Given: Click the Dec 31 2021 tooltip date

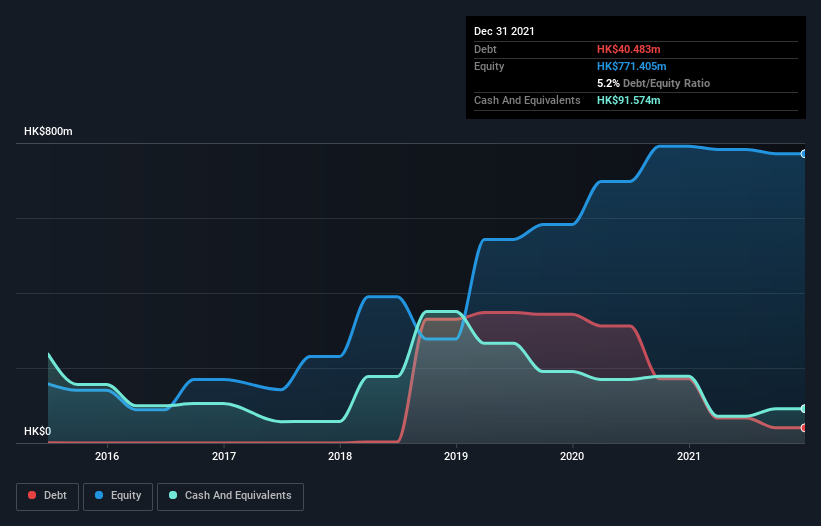Looking at the screenshot, I should click(x=504, y=31).
